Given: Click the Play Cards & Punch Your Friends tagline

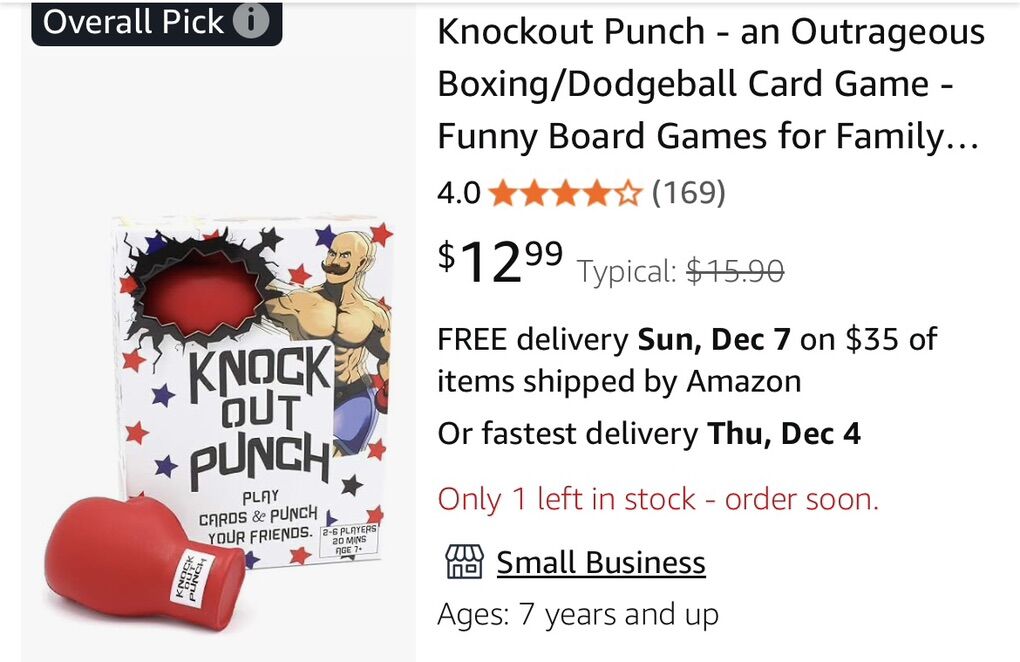Looking at the screenshot, I should coord(260,518).
